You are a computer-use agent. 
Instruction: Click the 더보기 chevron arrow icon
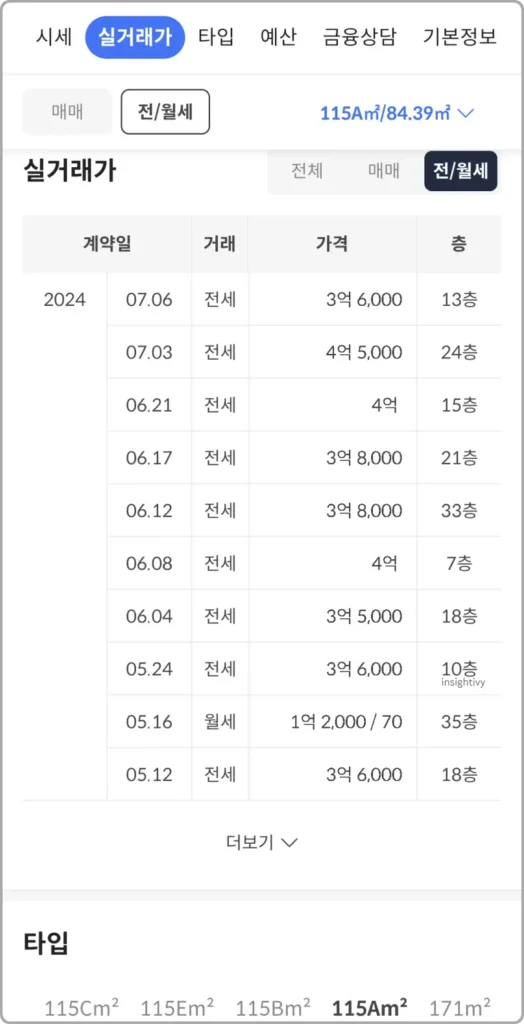click(x=289, y=842)
